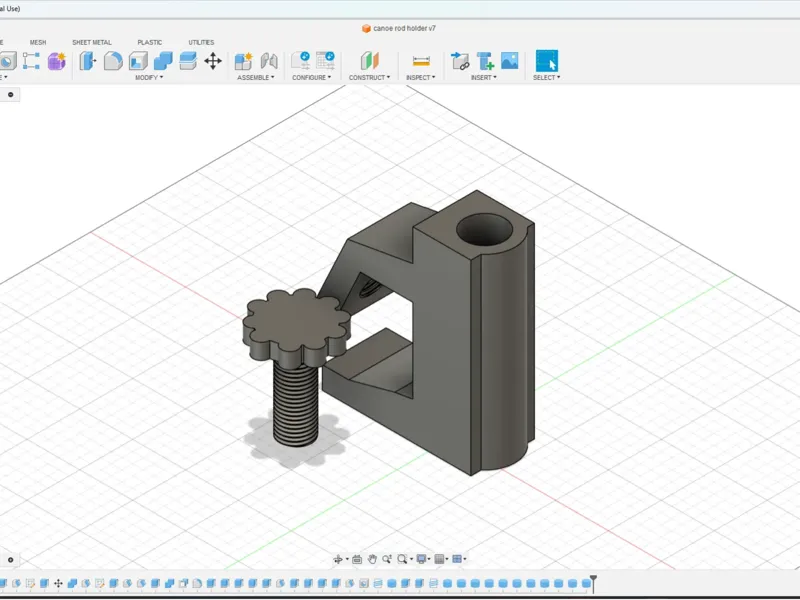
Task: Click the configuration table icon
Action: (x=325, y=61)
